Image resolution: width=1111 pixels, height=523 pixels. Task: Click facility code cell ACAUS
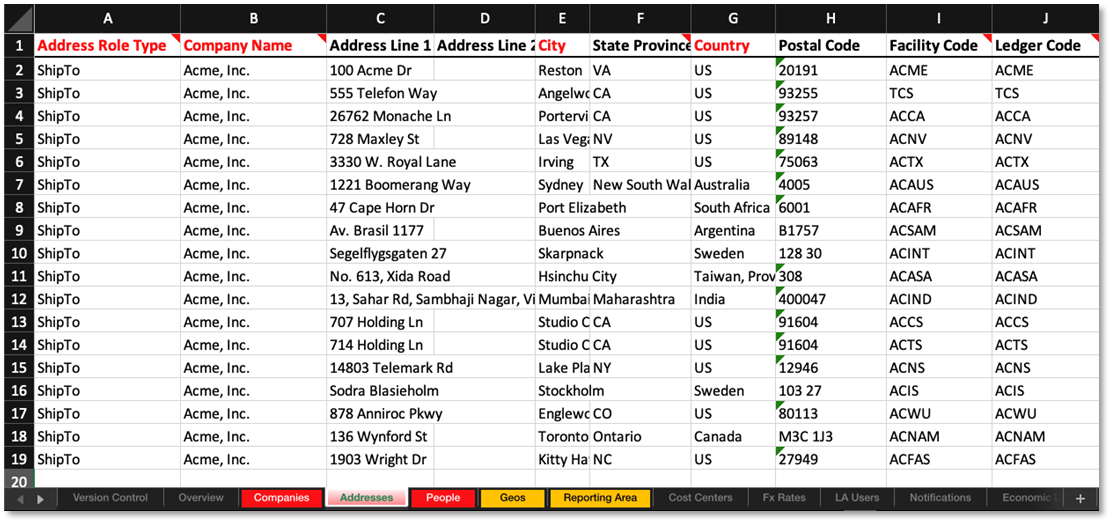(x=939, y=185)
